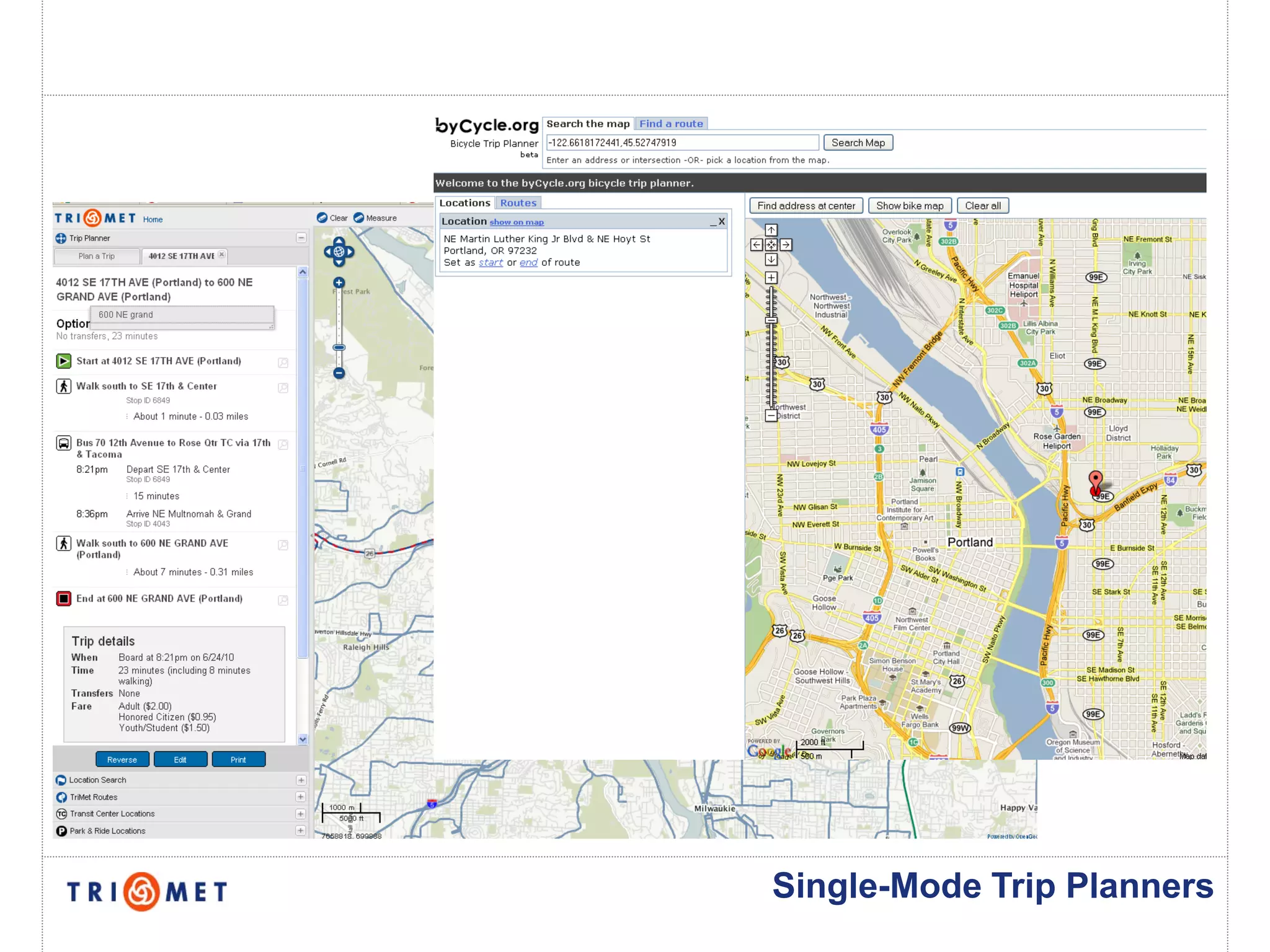Click the map search coordinates field
The height and width of the screenshot is (952, 1270).
tap(682, 143)
